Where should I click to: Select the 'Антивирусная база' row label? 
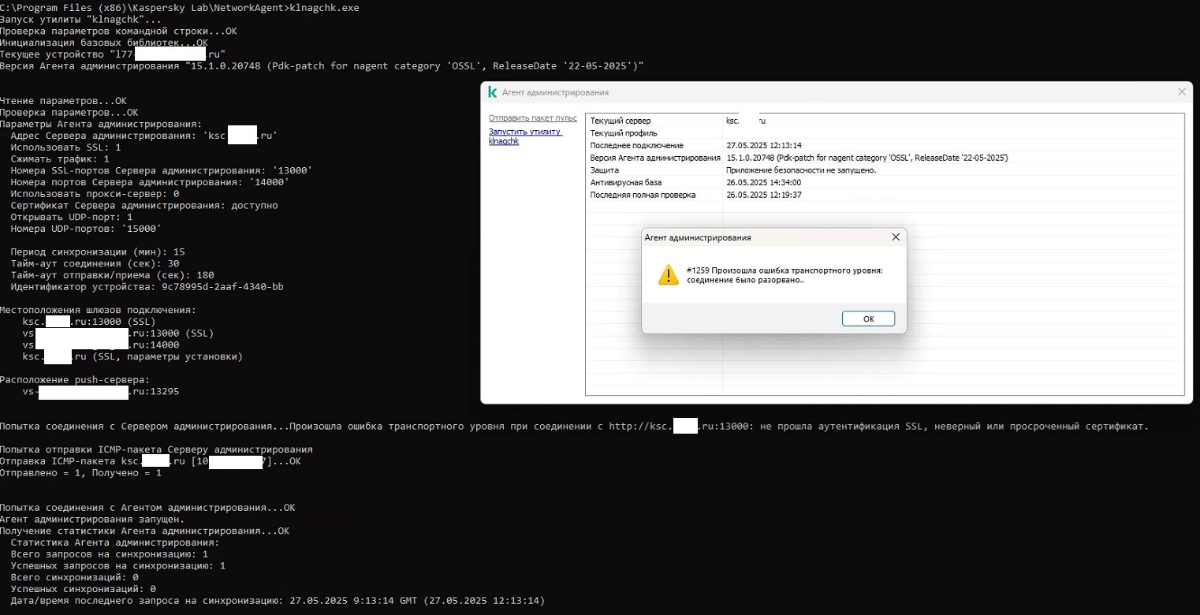click(626, 182)
